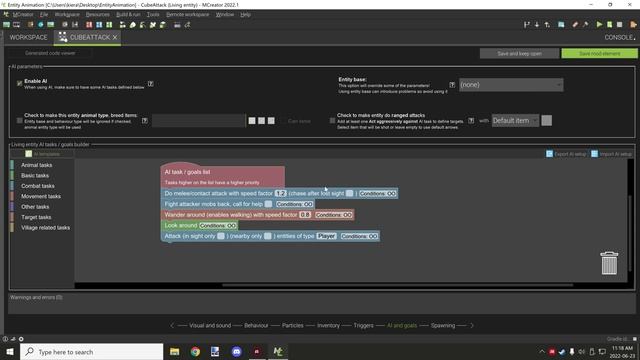Click the up-down arrows sync remote icon

547,24
